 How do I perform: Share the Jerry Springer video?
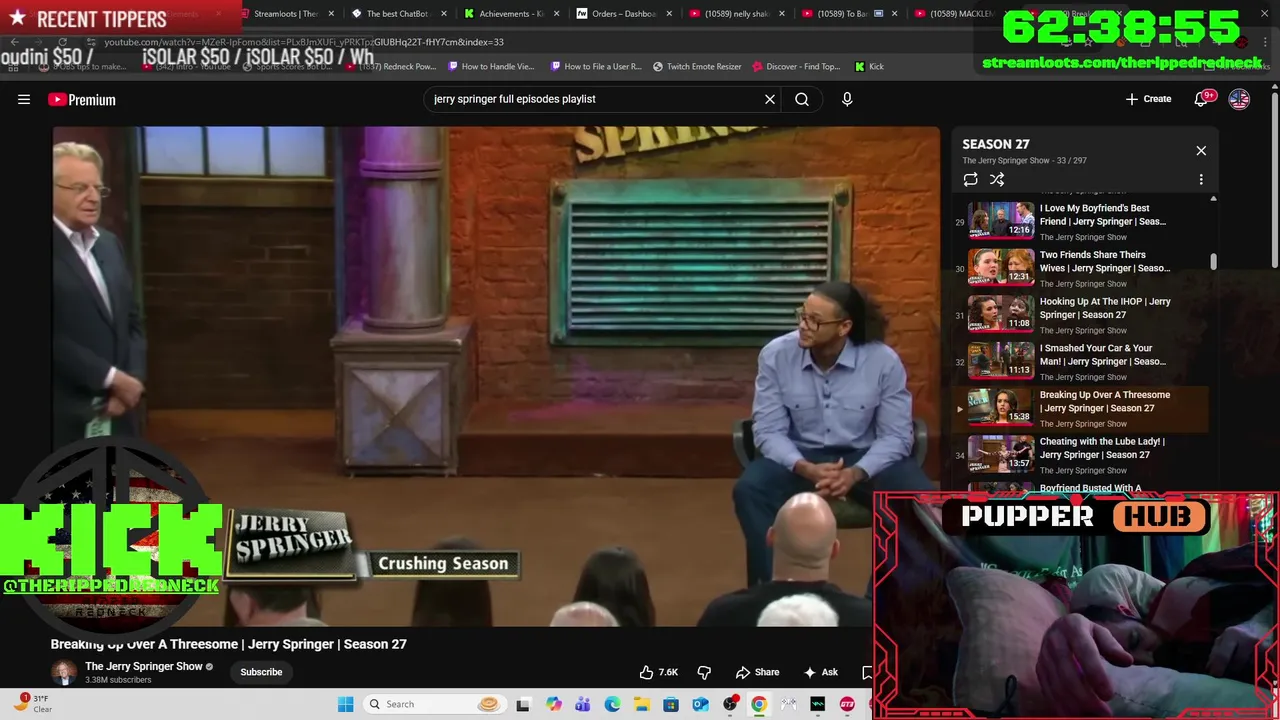pos(757,672)
